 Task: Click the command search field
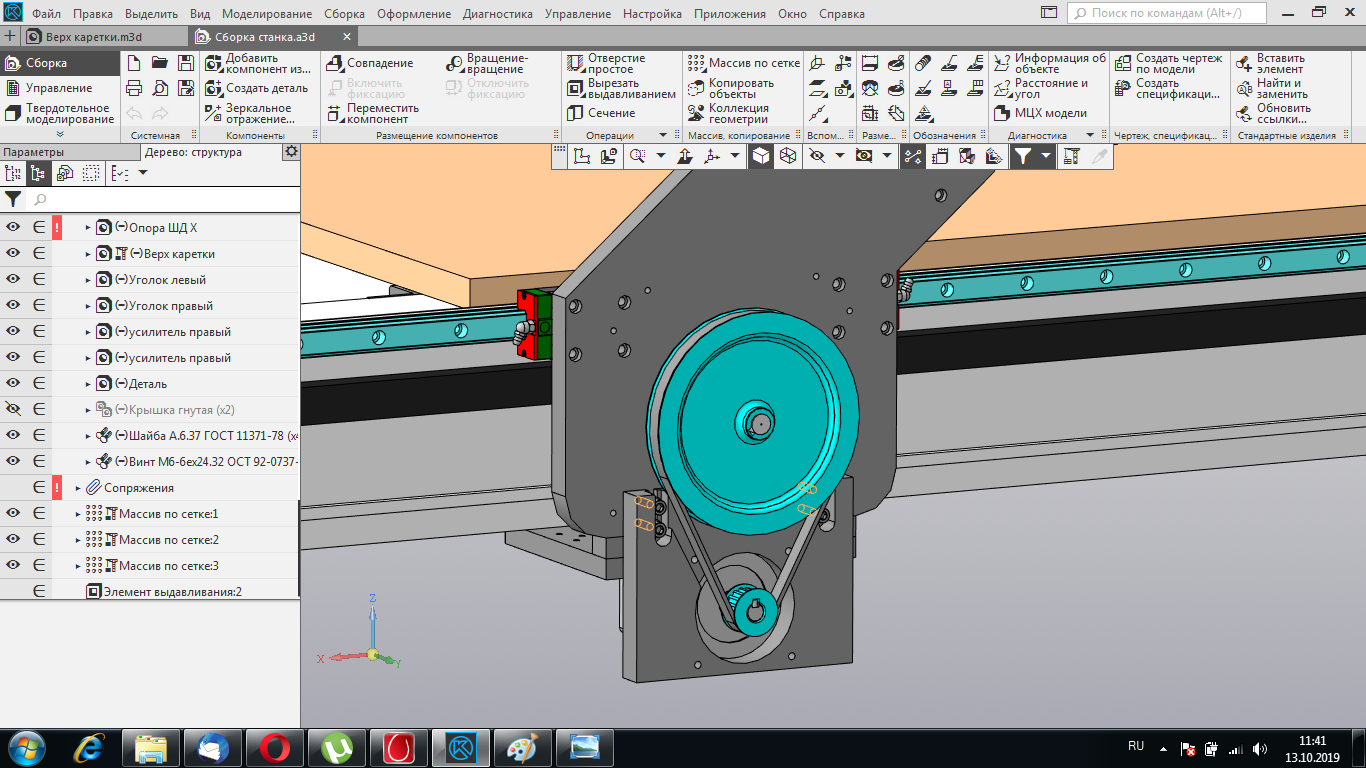coord(1168,13)
